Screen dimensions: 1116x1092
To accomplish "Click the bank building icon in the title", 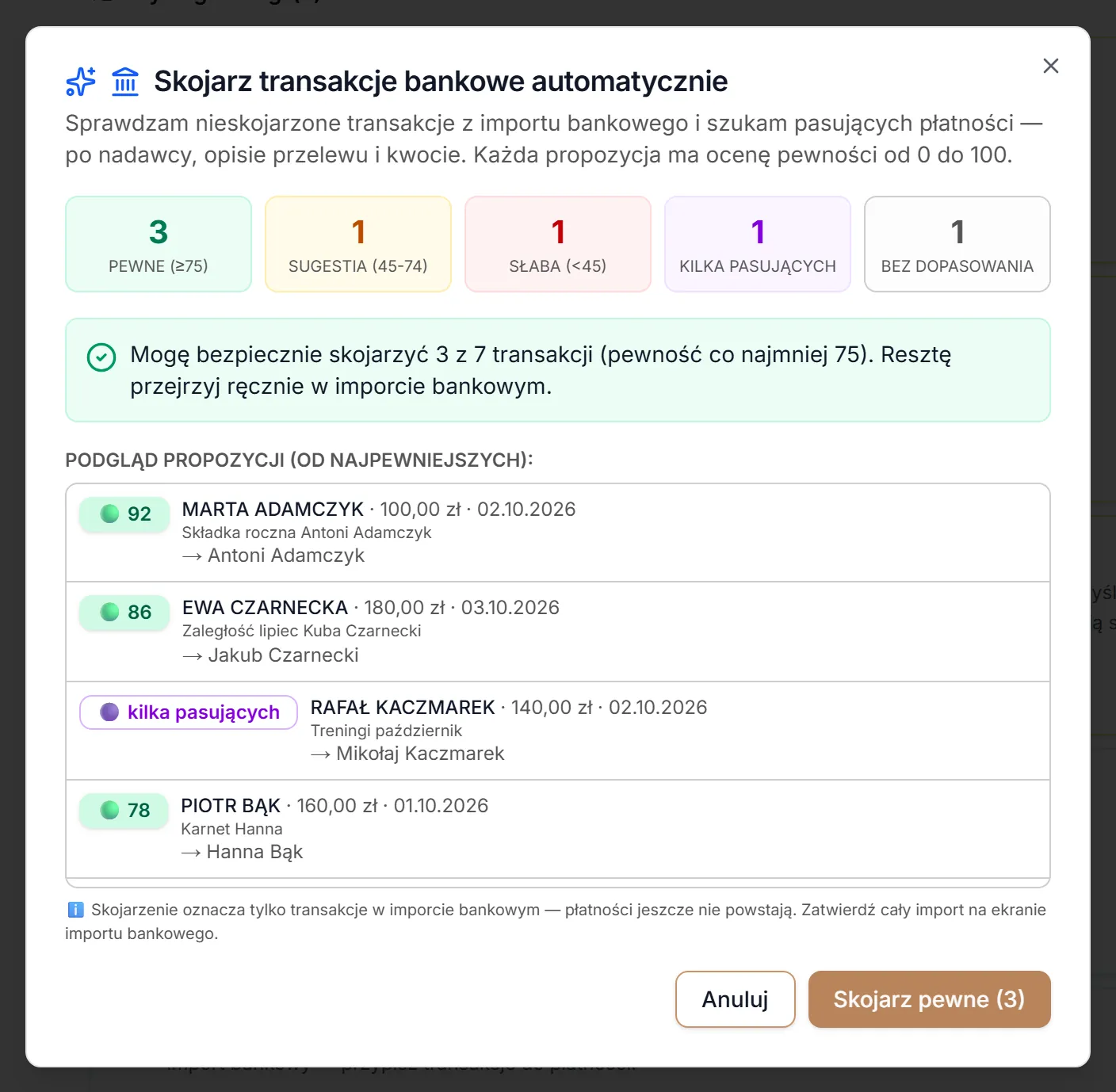I will pyautogui.click(x=125, y=82).
